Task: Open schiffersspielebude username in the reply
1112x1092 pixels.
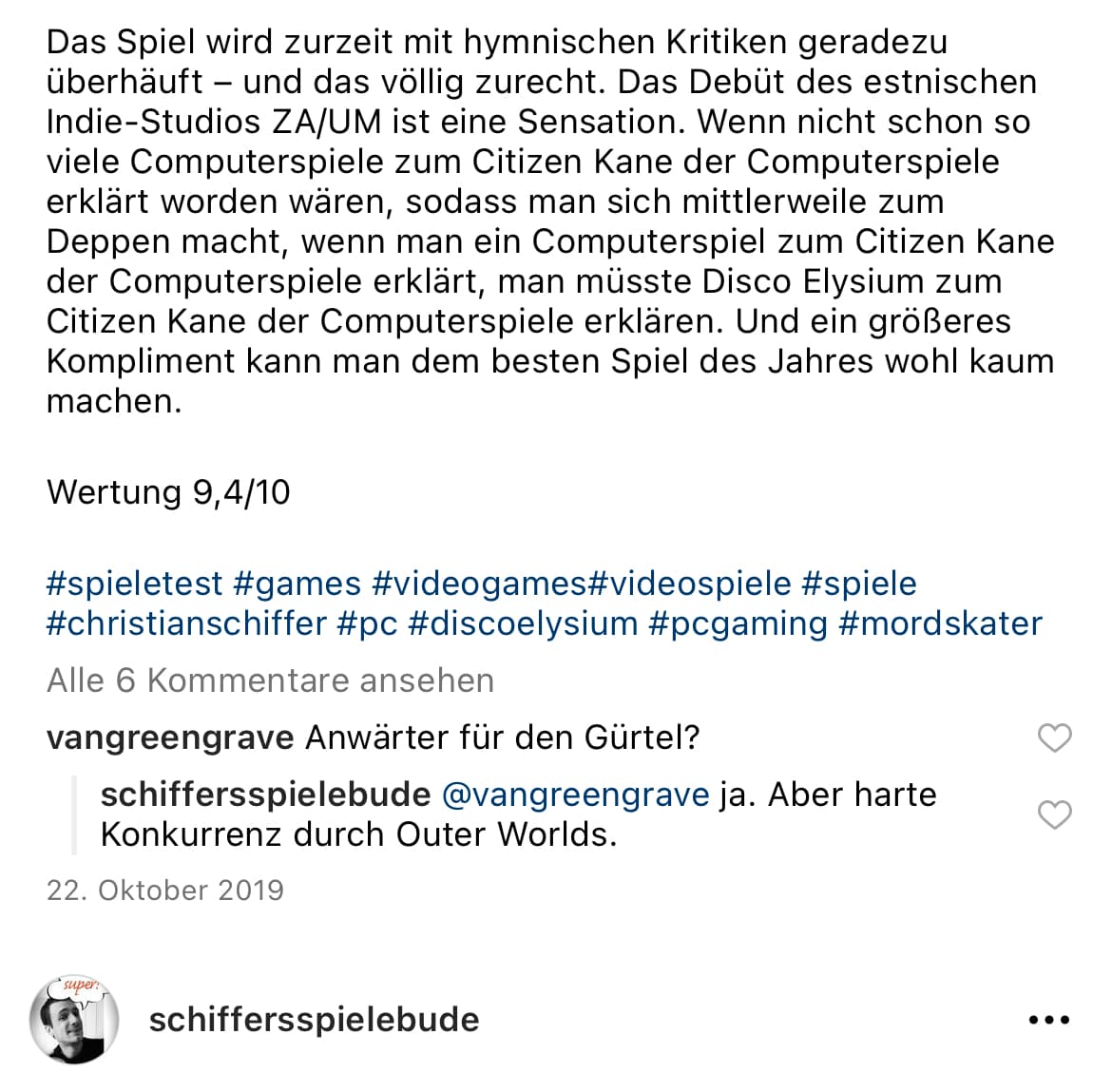Action: click(265, 795)
